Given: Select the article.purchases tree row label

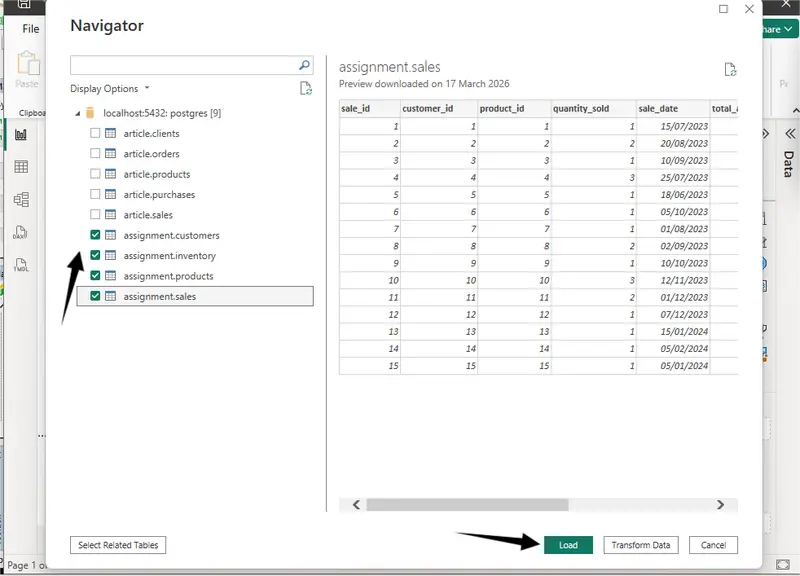Looking at the screenshot, I should (x=159, y=195).
